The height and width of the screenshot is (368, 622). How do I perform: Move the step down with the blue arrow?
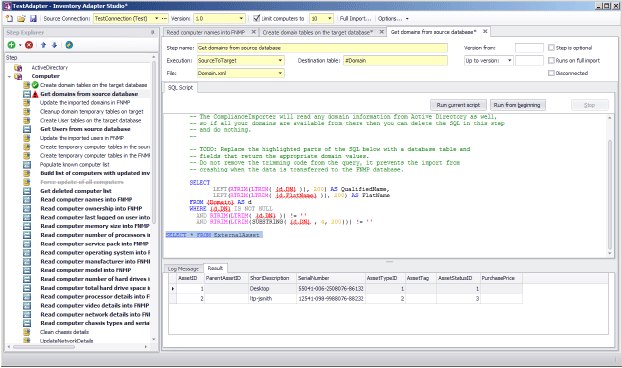pos(54,45)
